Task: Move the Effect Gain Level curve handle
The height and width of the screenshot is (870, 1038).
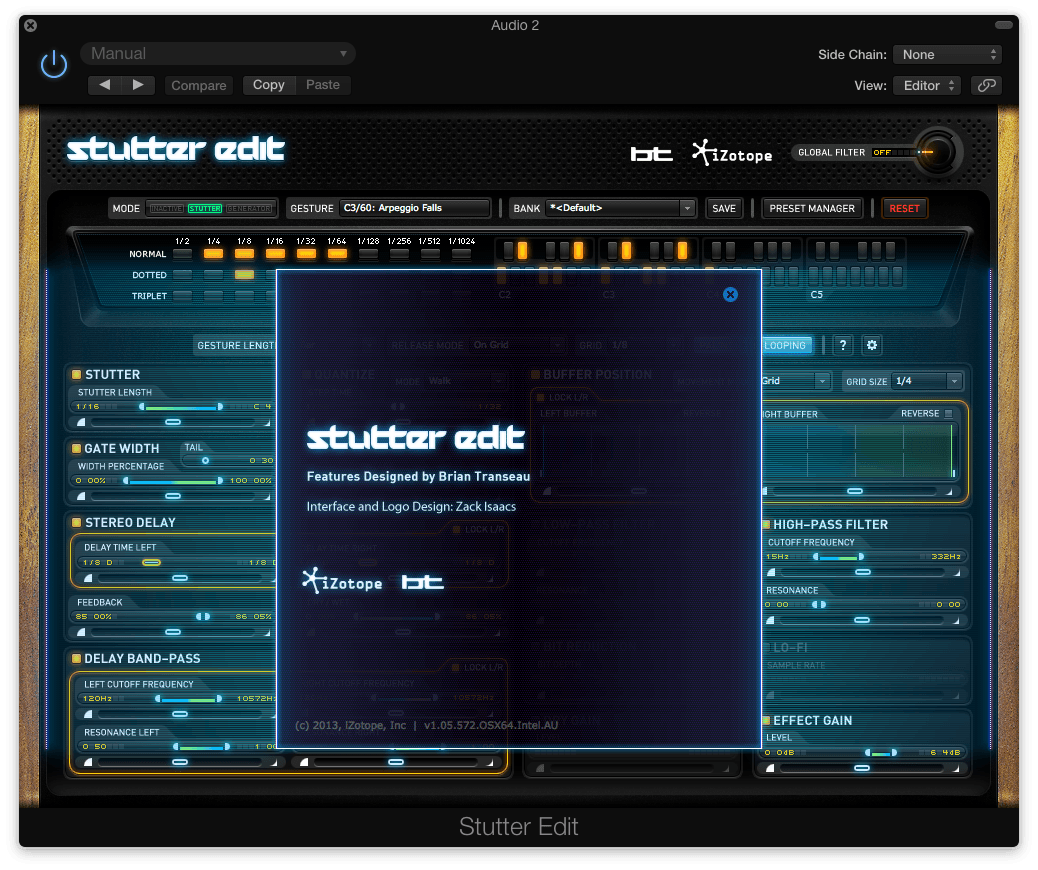Action: click(x=861, y=768)
